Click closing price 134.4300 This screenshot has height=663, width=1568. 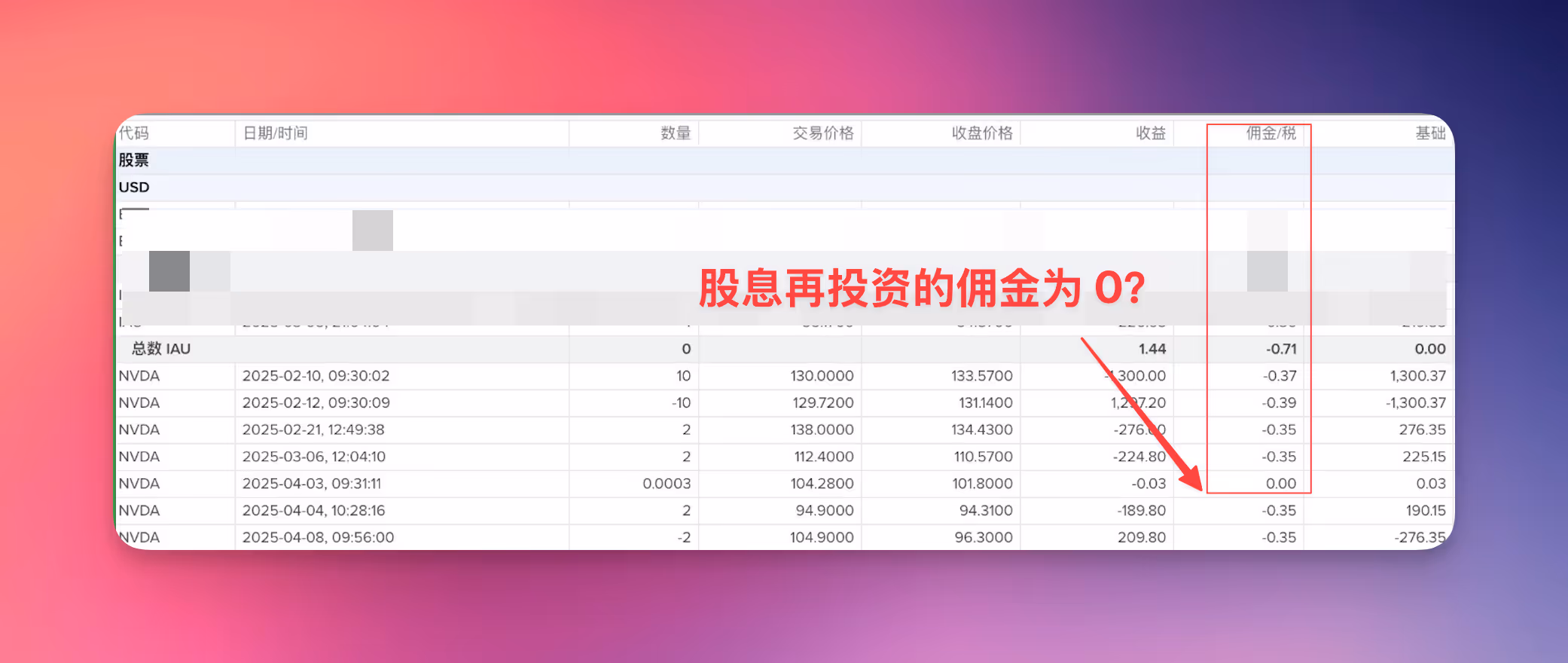tap(982, 430)
